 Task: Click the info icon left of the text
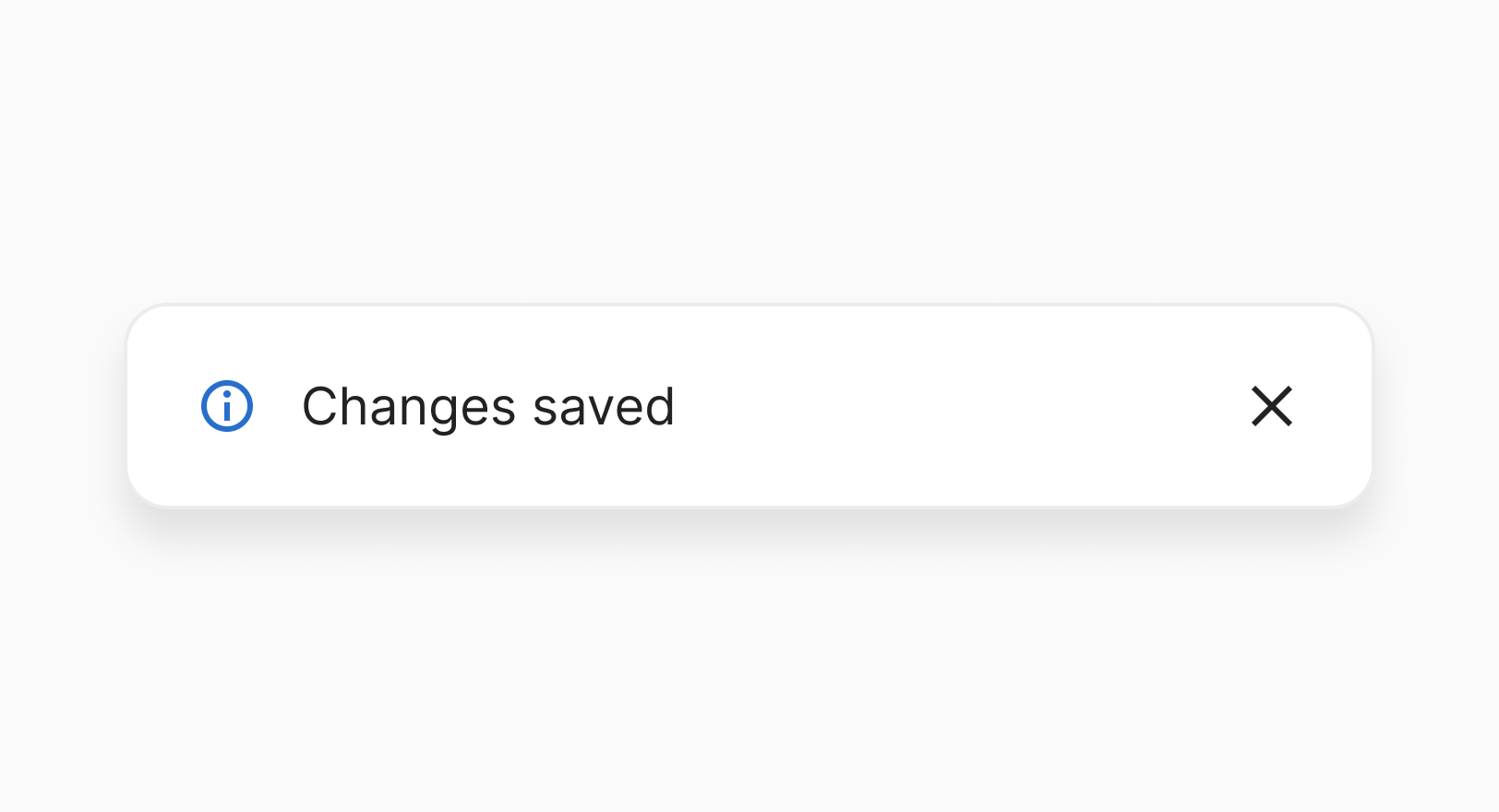coord(227,406)
